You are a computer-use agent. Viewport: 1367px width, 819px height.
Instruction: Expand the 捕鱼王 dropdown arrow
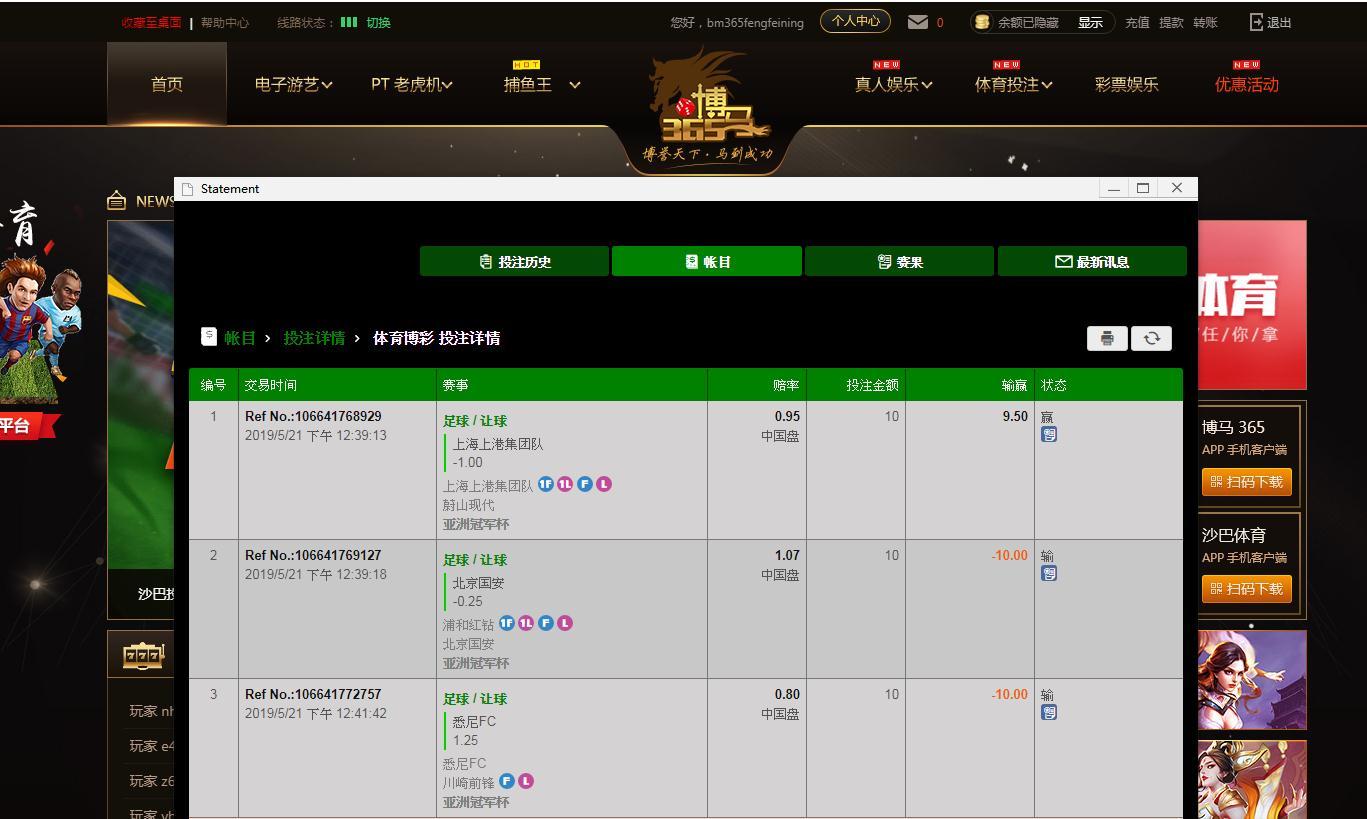[575, 85]
